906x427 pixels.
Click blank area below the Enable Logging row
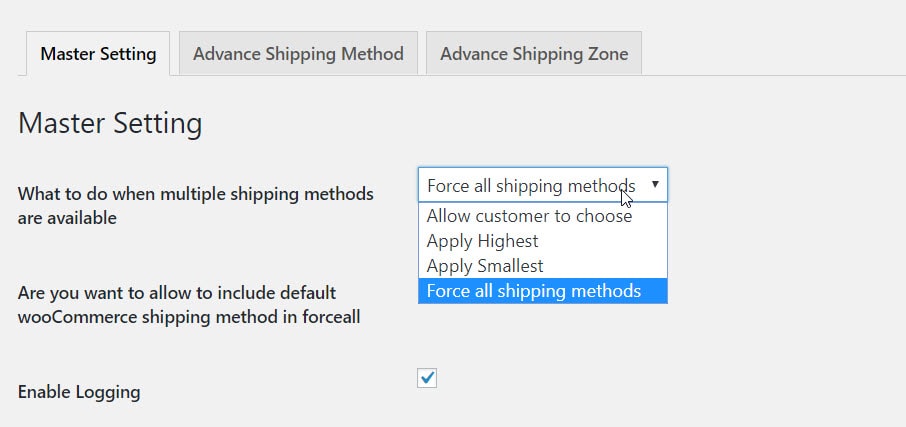coord(450,415)
